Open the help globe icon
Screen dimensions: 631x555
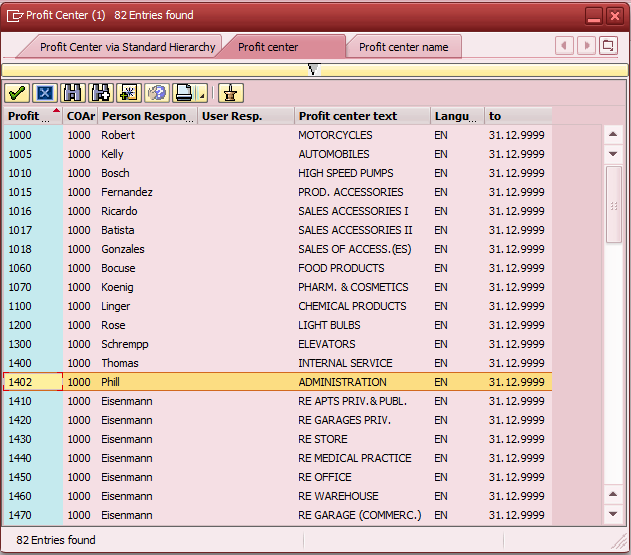[x=157, y=93]
